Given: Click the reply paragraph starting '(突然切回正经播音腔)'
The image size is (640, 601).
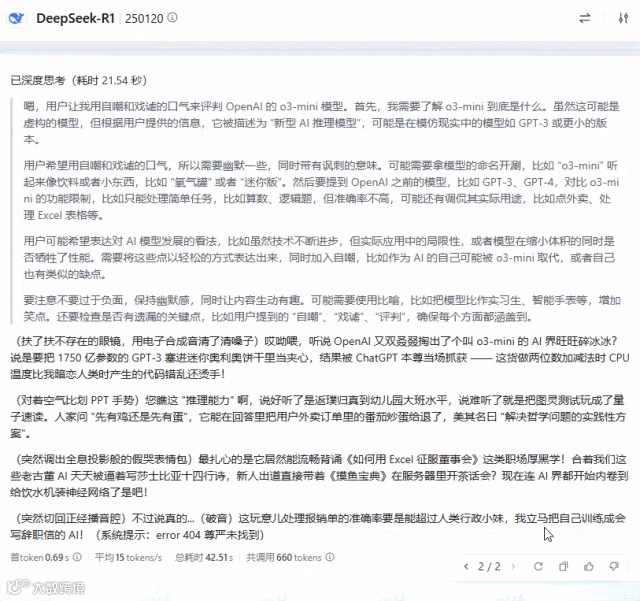Looking at the screenshot, I should 318,526.
